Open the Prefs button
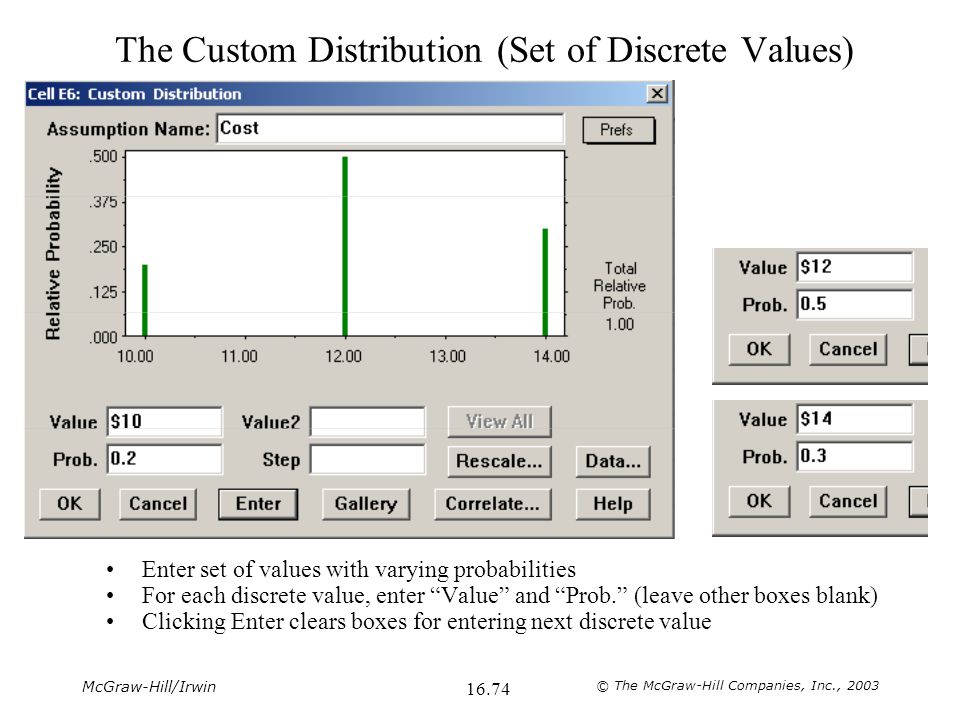 click(x=618, y=130)
